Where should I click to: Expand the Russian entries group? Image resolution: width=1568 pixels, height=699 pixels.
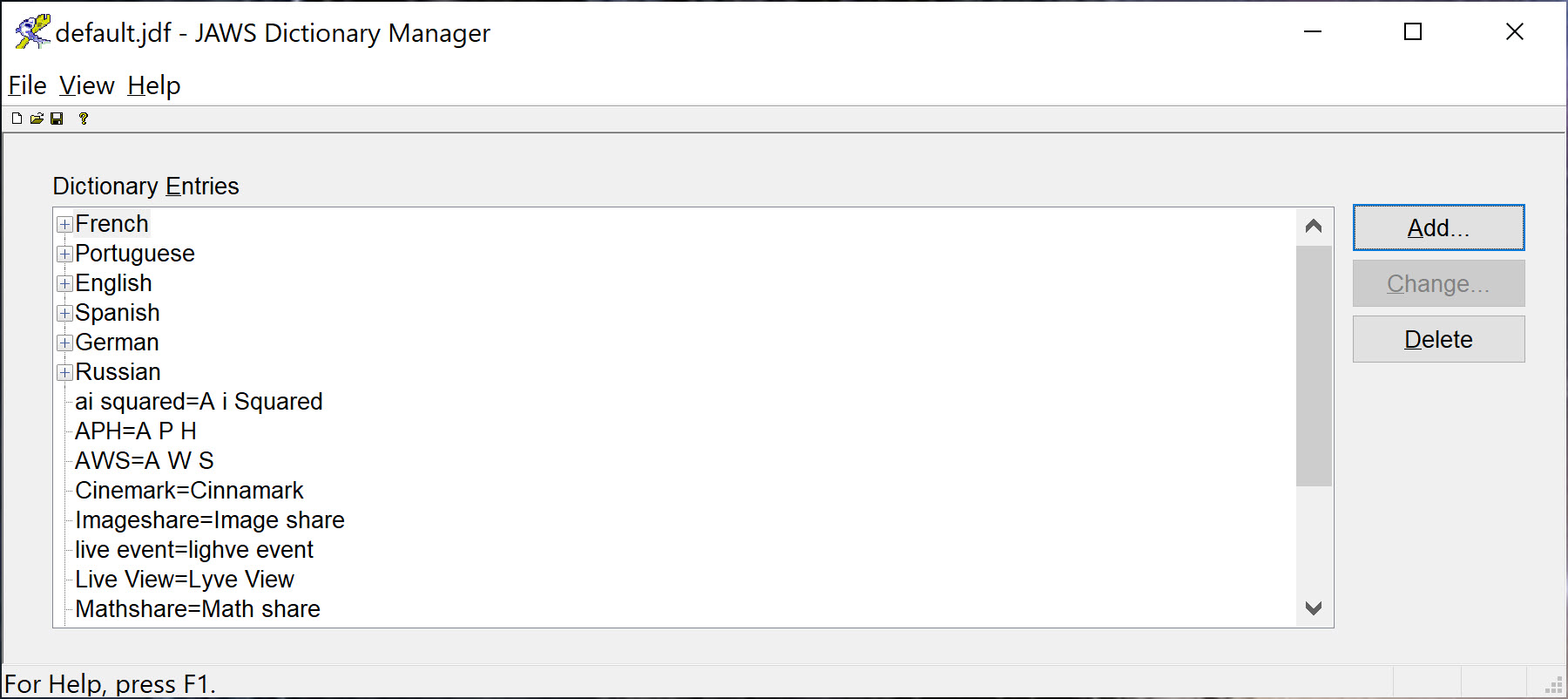(x=63, y=372)
